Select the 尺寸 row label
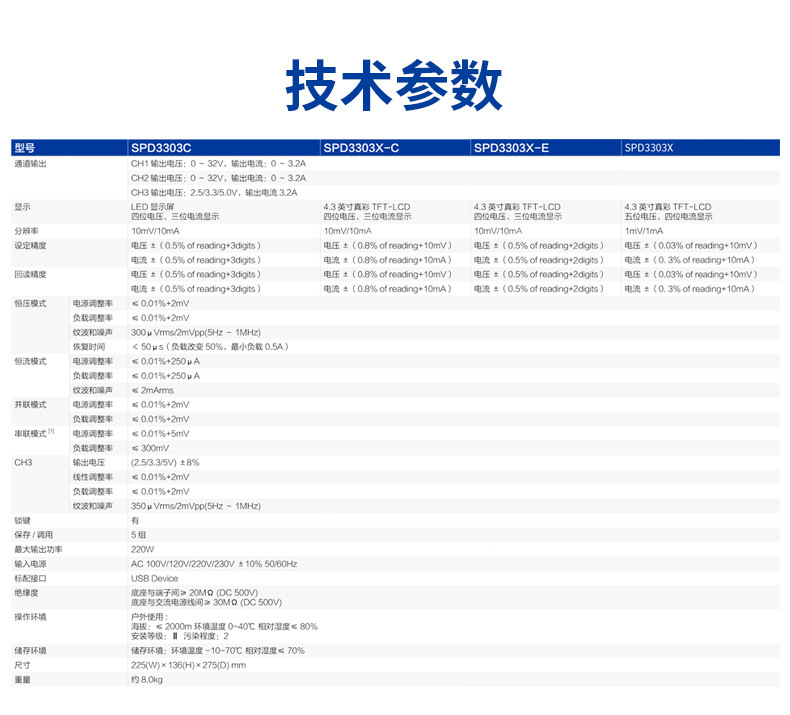Image resolution: width=790 pixels, height=715 pixels. pyautogui.click(x=22, y=666)
